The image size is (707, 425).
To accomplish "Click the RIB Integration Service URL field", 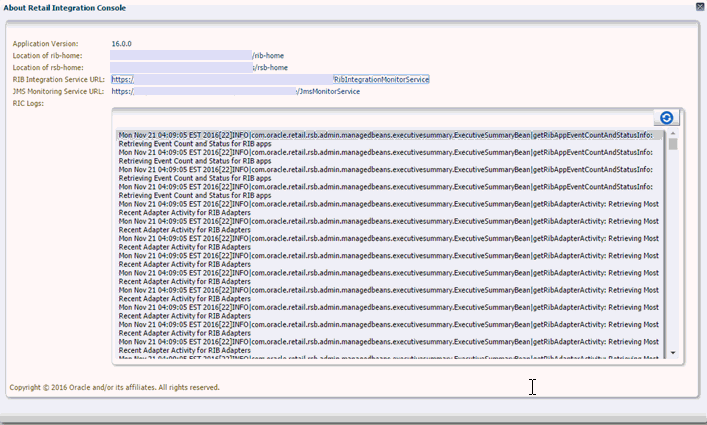I will click(270, 79).
